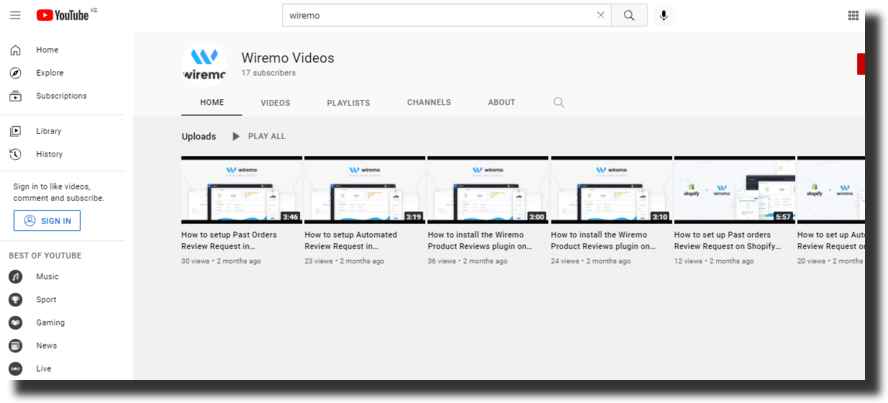
Task: Click the 12 views 2 months ago text
Action: (x=714, y=261)
